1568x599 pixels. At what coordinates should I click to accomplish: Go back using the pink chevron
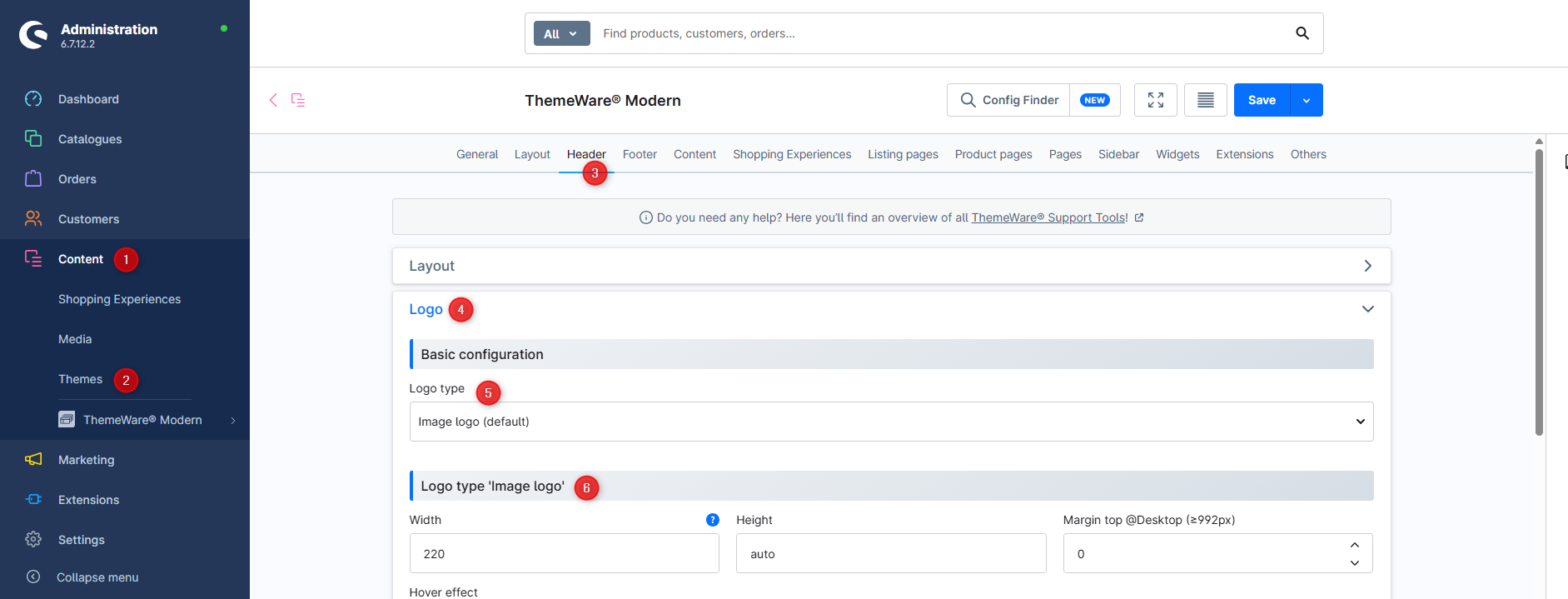(273, 100)
